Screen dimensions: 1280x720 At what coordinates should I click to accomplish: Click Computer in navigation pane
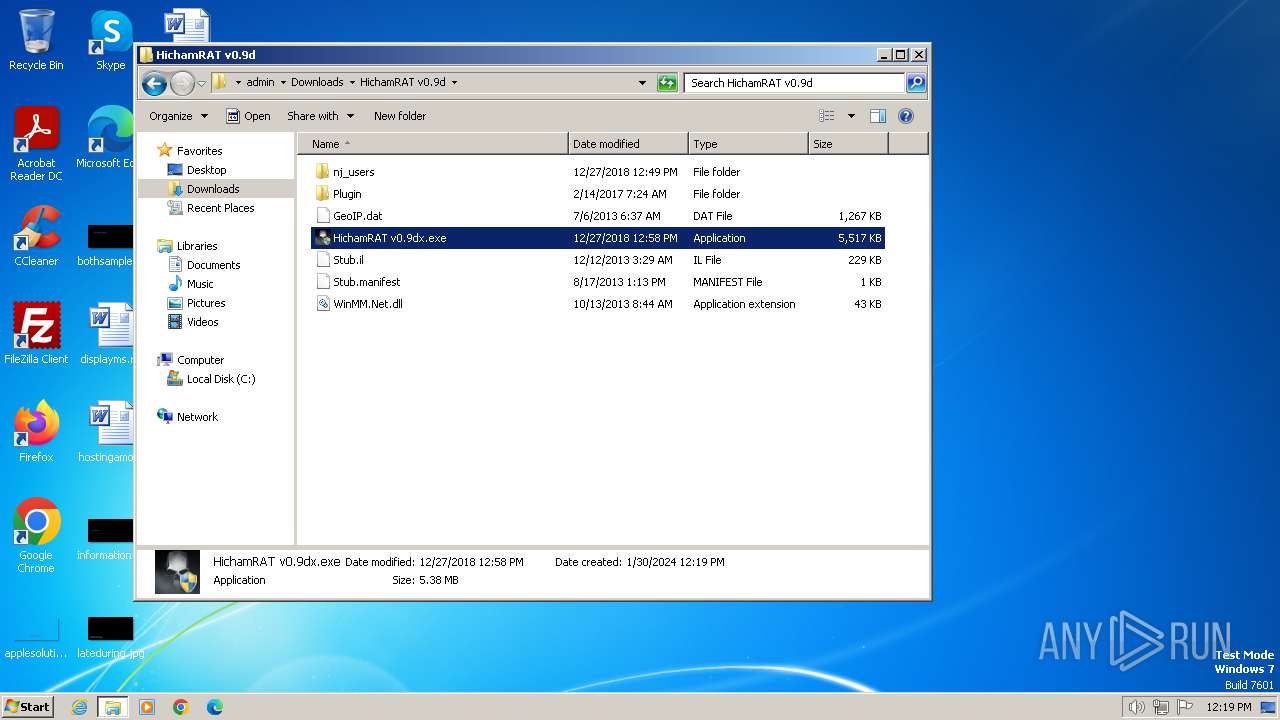click(200, 360)
